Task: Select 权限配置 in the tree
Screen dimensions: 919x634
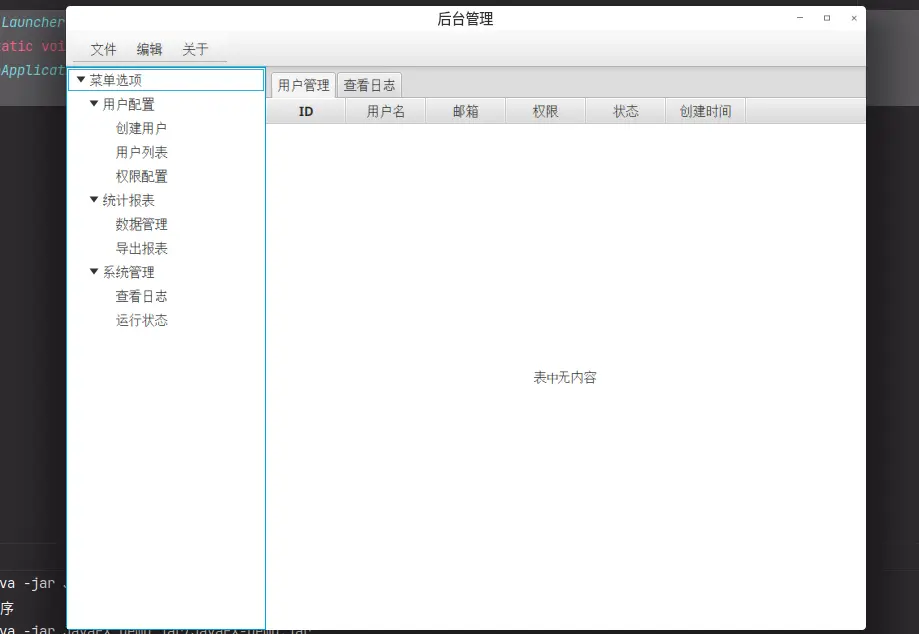Action: point(141,176)
